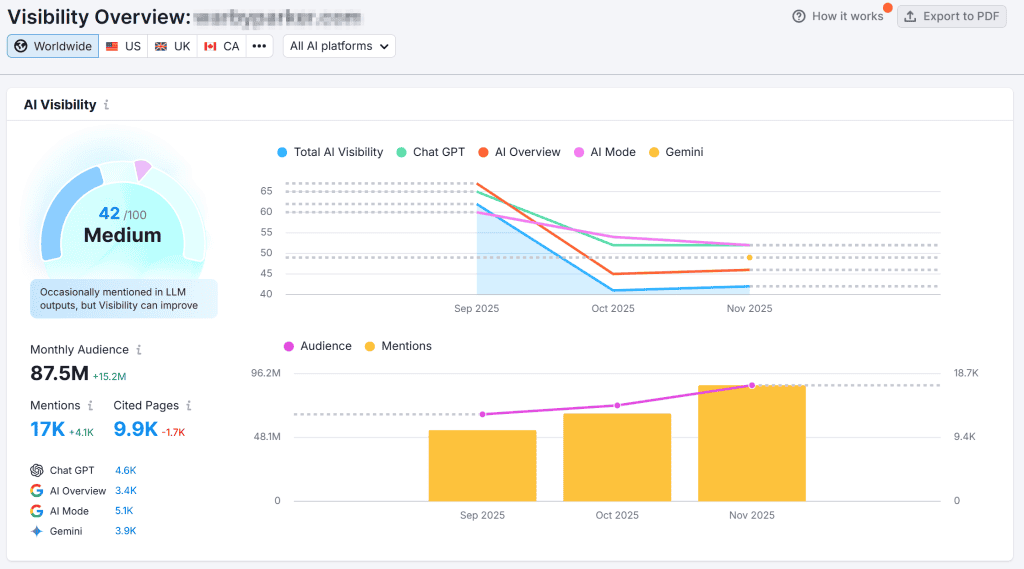Toggle the AI Mode legend series
The height and width of the screenshot is (569, 1024).
pyautogui.click(x=605, y=152)
